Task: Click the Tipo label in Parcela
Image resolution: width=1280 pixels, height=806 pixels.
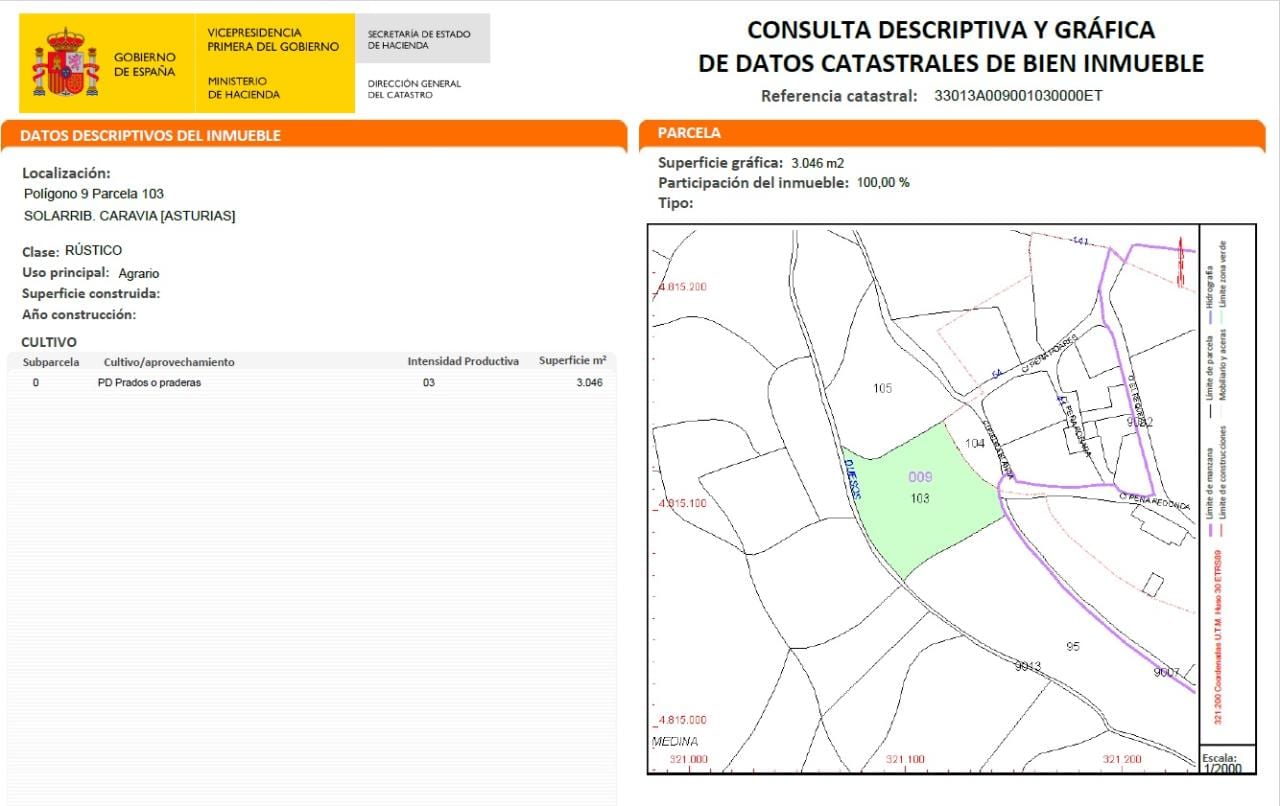Action: 675,203
